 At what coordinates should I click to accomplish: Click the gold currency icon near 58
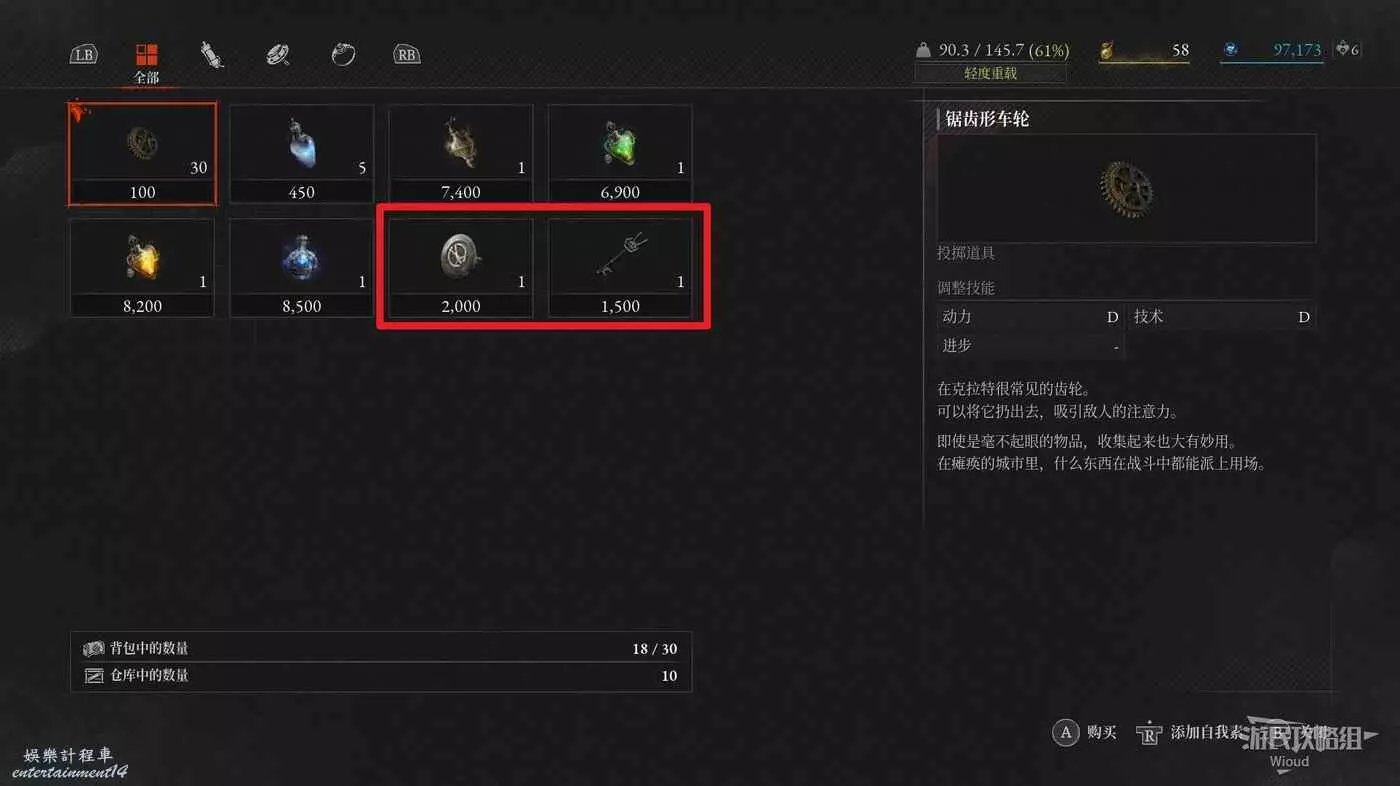pos(1107,50)
